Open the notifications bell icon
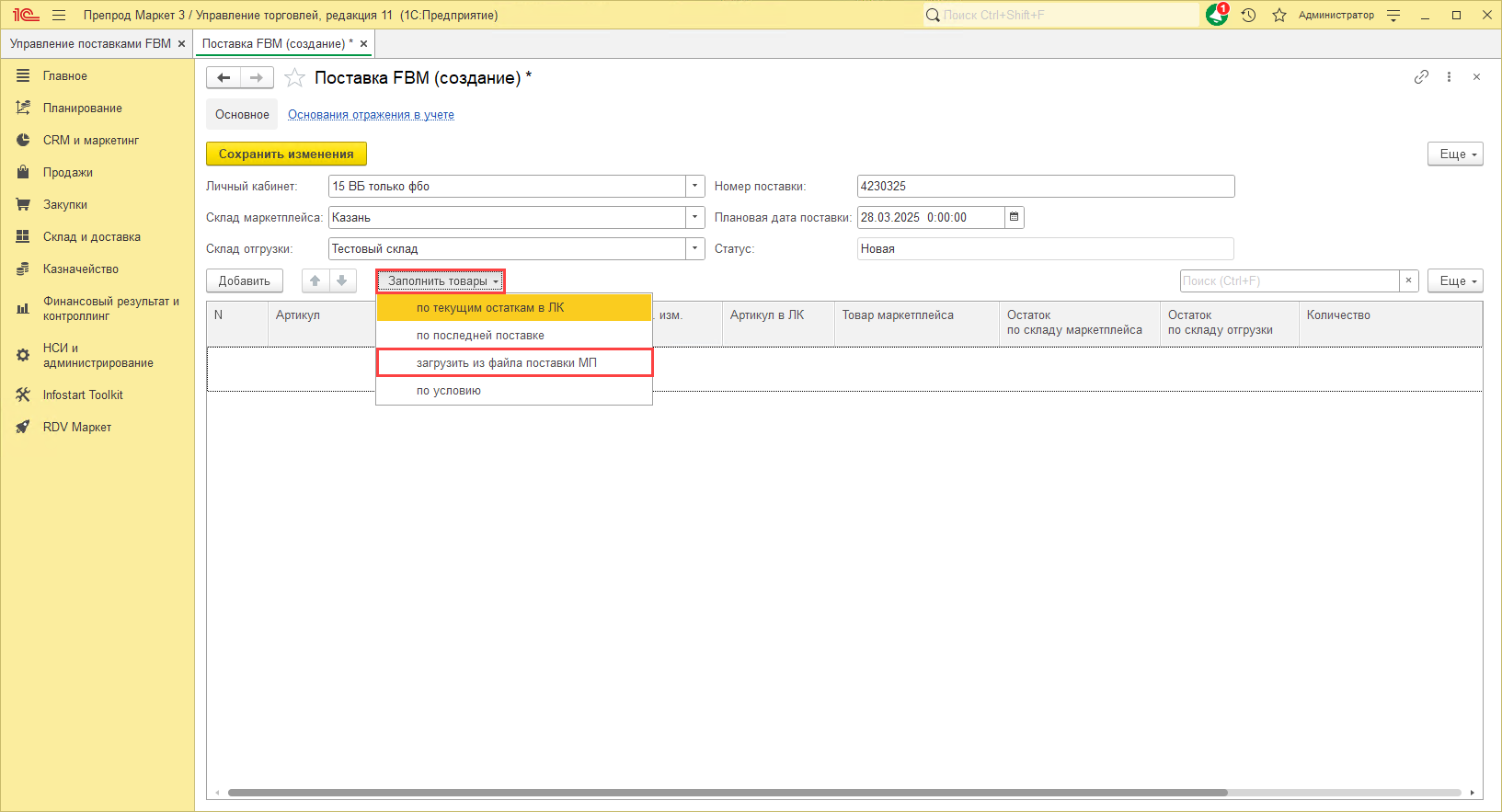This screenshot has height=812, width=1502. point(1217,15)
